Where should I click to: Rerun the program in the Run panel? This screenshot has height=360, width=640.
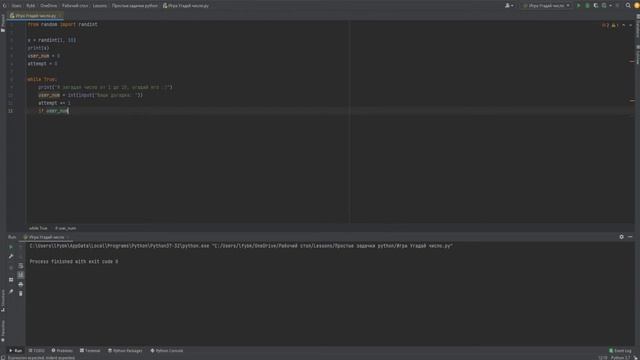[x=11, y=247]
